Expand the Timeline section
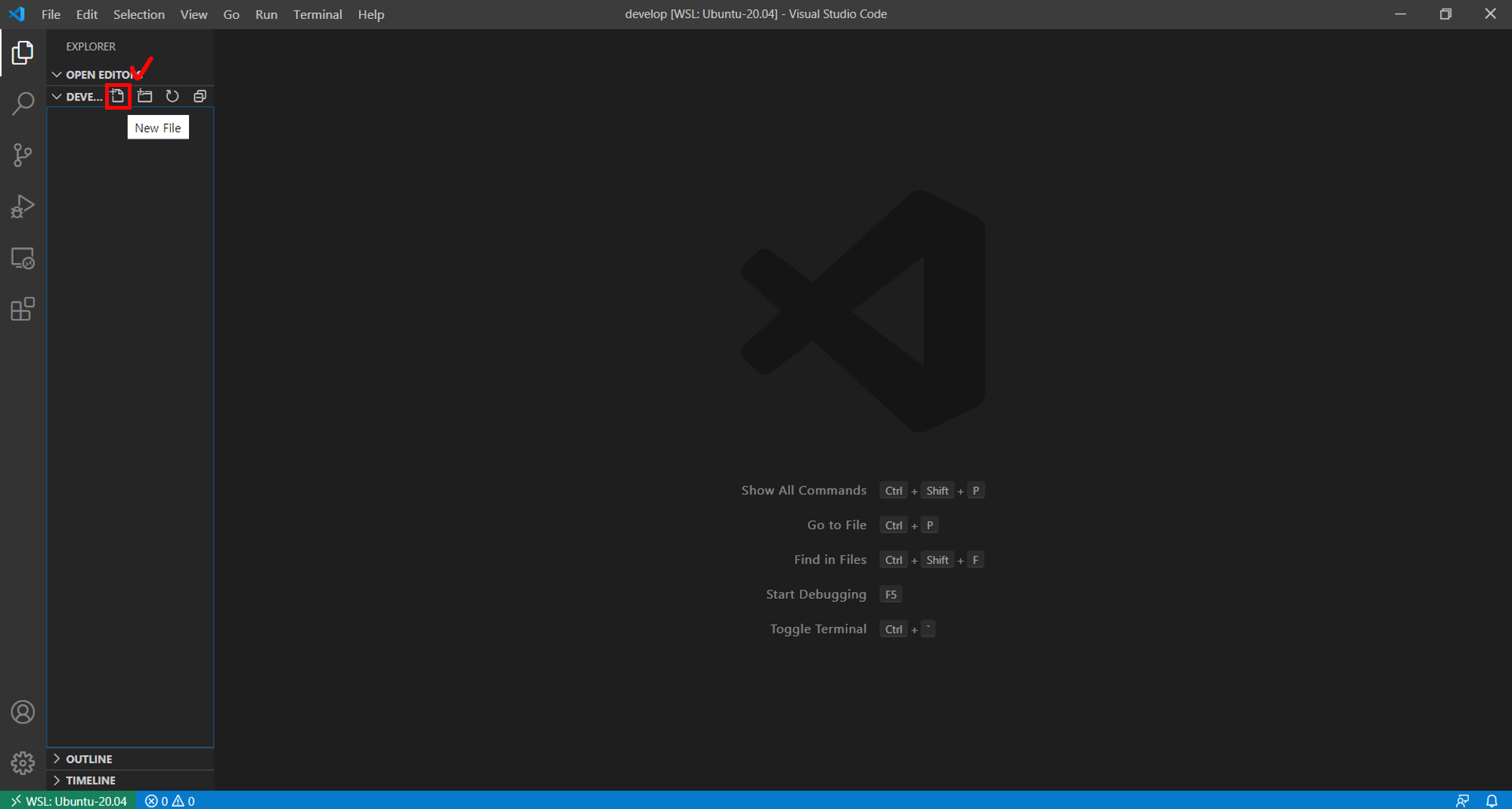The height and width of the screenshot is (809, 1512). (130, 780)
